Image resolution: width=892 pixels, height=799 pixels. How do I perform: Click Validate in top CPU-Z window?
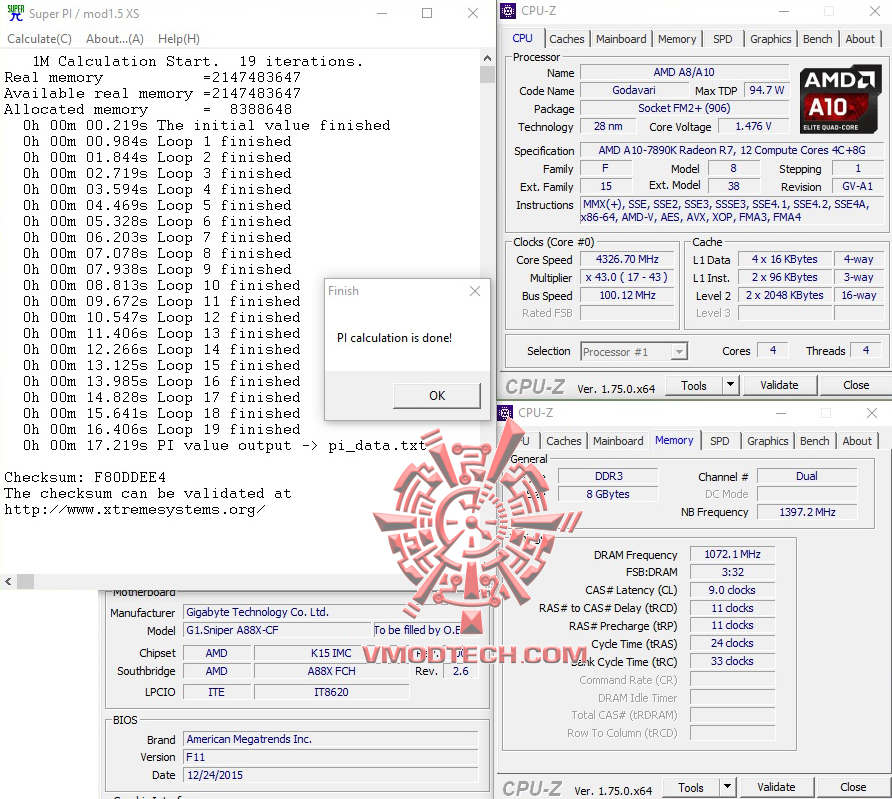(779, 386)
